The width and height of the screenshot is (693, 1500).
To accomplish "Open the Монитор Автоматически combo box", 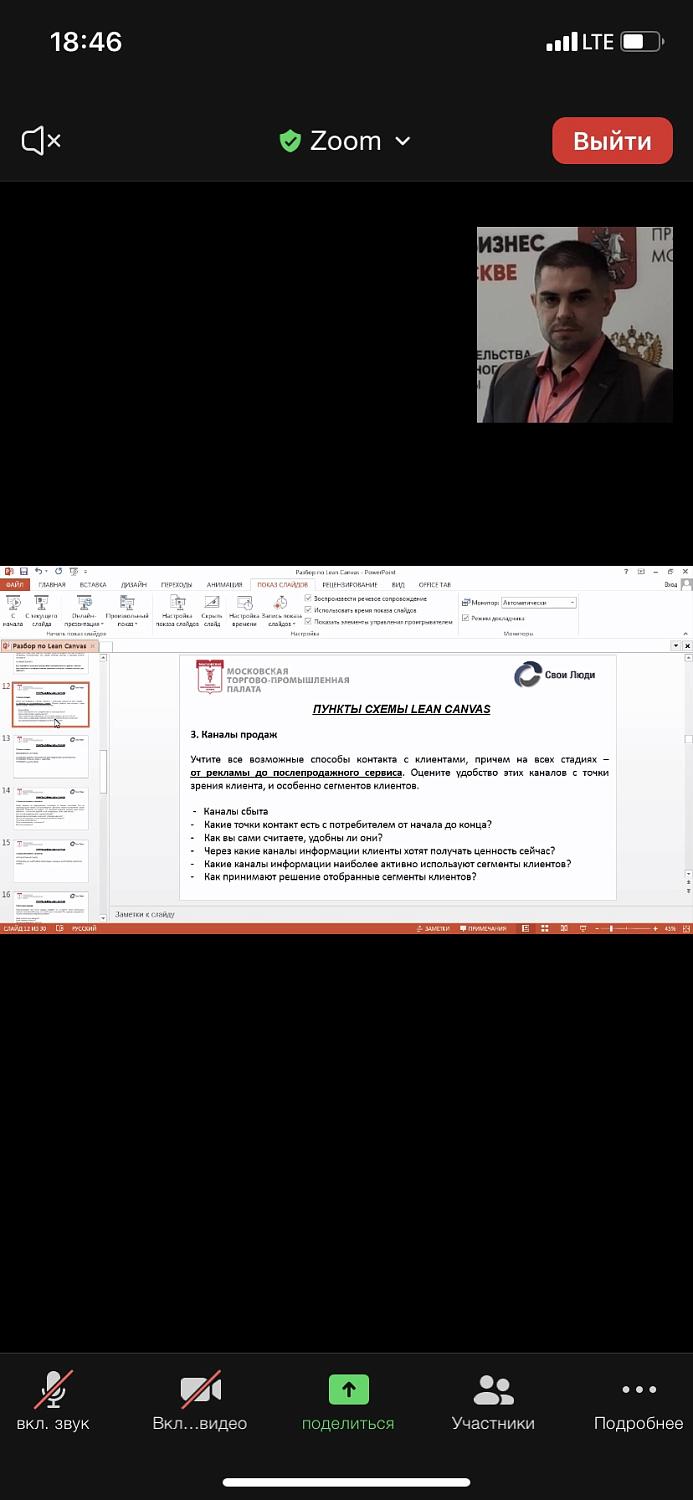I will (538, 603).
